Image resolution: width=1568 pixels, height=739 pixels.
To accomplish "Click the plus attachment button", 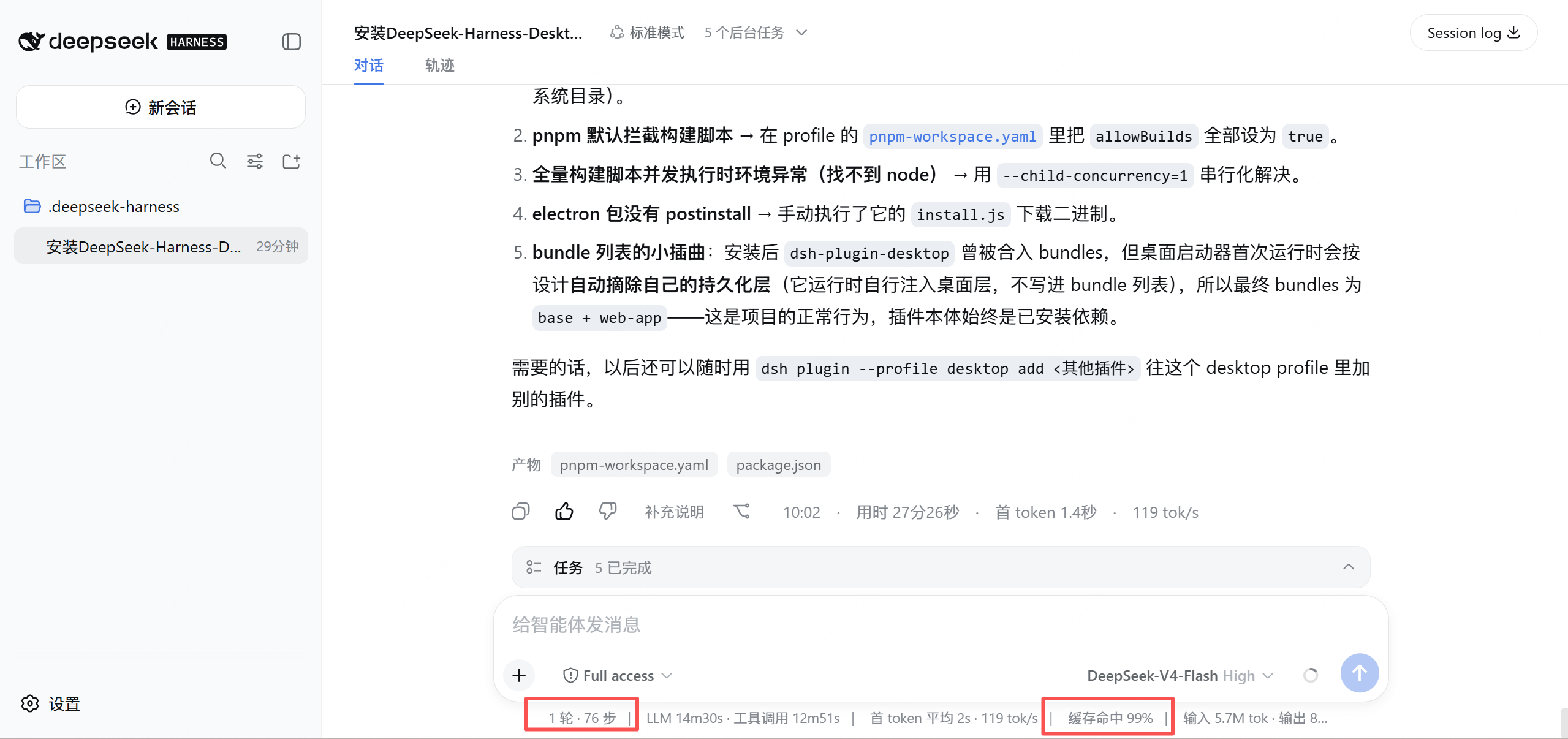I will 519,675.
